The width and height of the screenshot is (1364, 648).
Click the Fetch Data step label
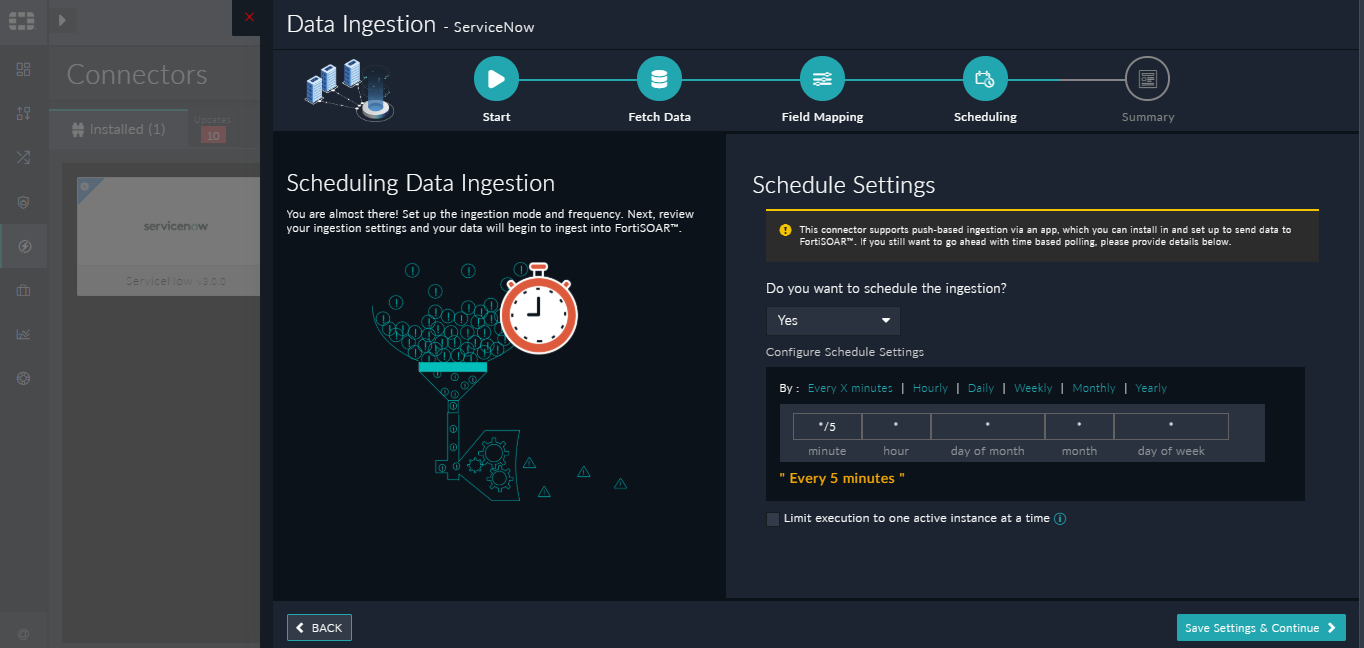click(x=659, y=117)
